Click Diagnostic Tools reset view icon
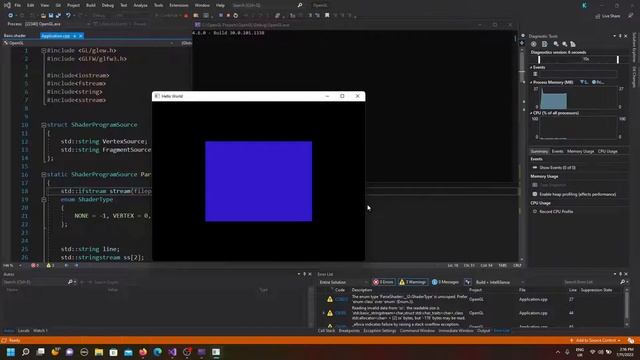 point(573,44)
